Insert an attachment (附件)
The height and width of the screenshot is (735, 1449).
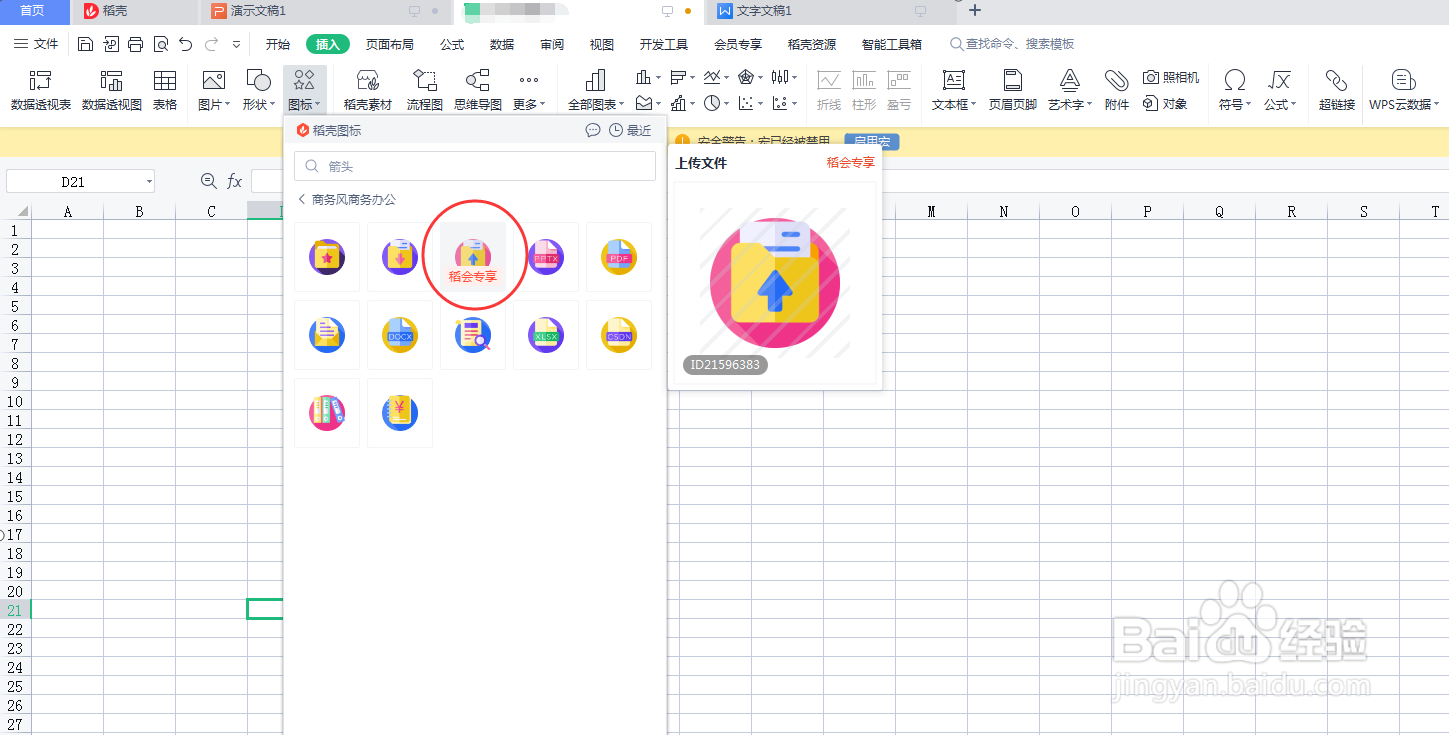pyautogui.click(x=1117, y=90)
